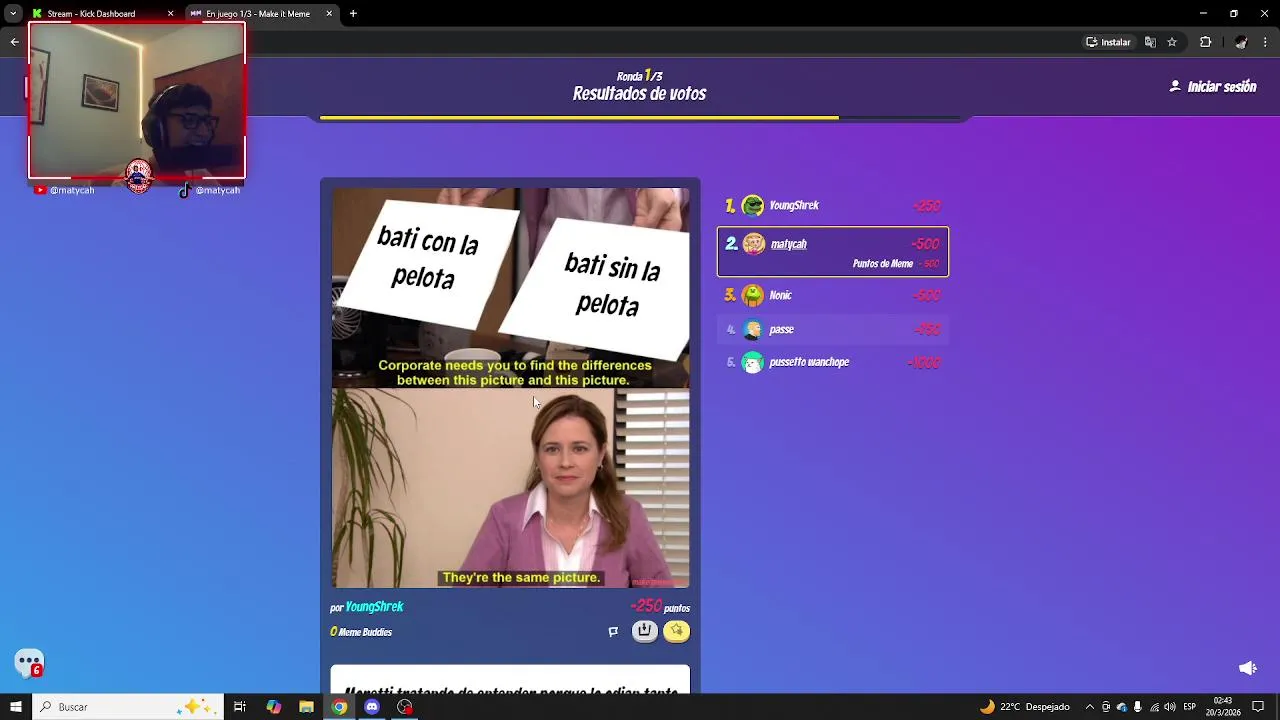Open the Chrome profile avatar
The height and width of the screenshot is (720, 1280).
tap(1241, 42)
